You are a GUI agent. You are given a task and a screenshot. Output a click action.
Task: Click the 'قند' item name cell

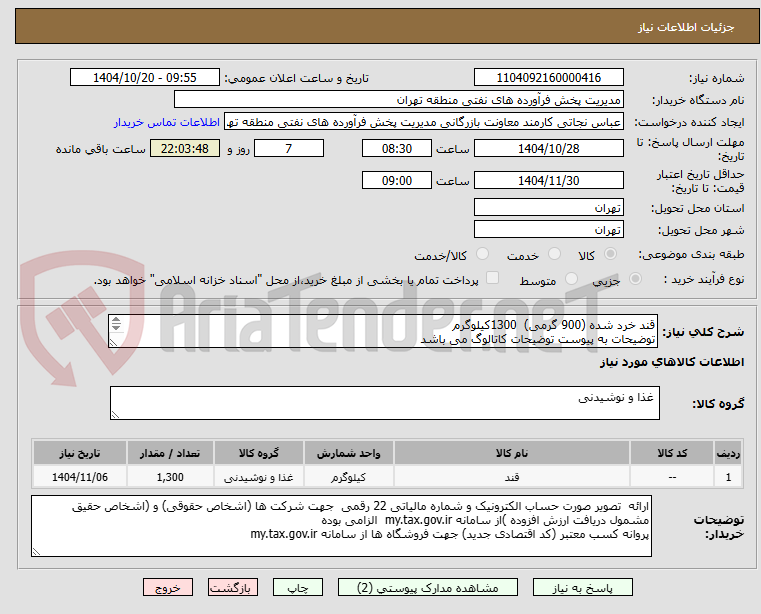pos(512,477)
